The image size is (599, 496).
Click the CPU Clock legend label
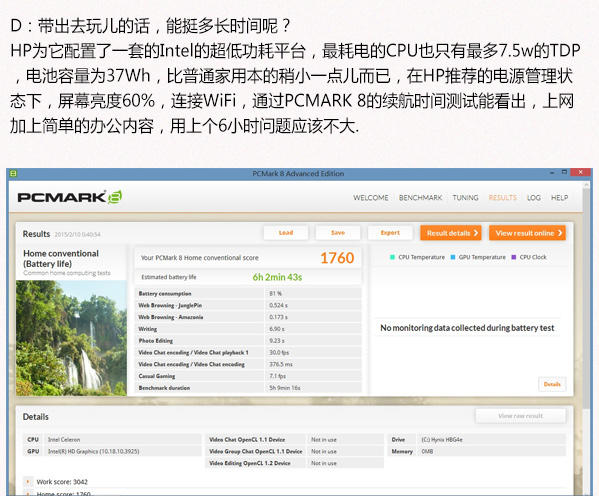tap(533, 257)
